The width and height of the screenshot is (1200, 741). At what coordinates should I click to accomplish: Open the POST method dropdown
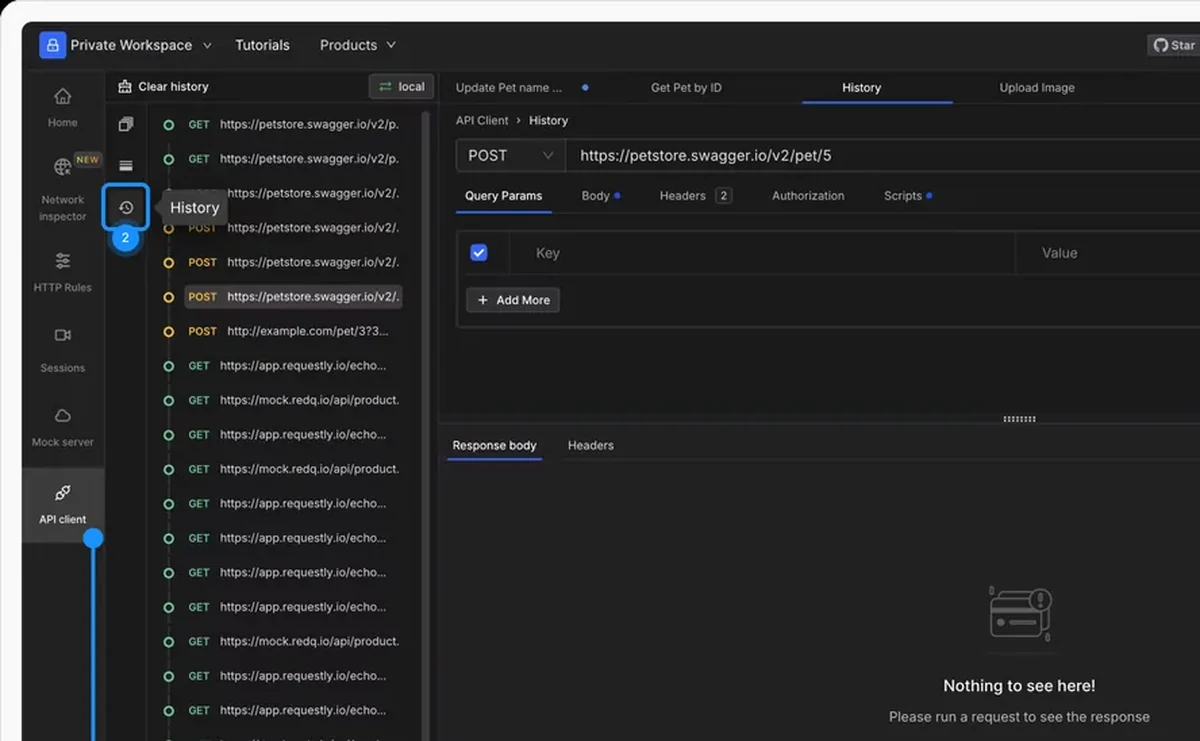(x=510, y=156)
